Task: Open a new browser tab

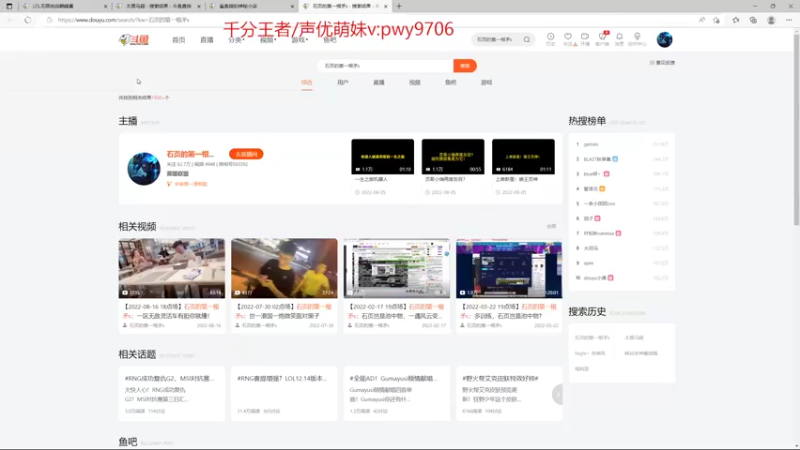Action: coord(399,6)
